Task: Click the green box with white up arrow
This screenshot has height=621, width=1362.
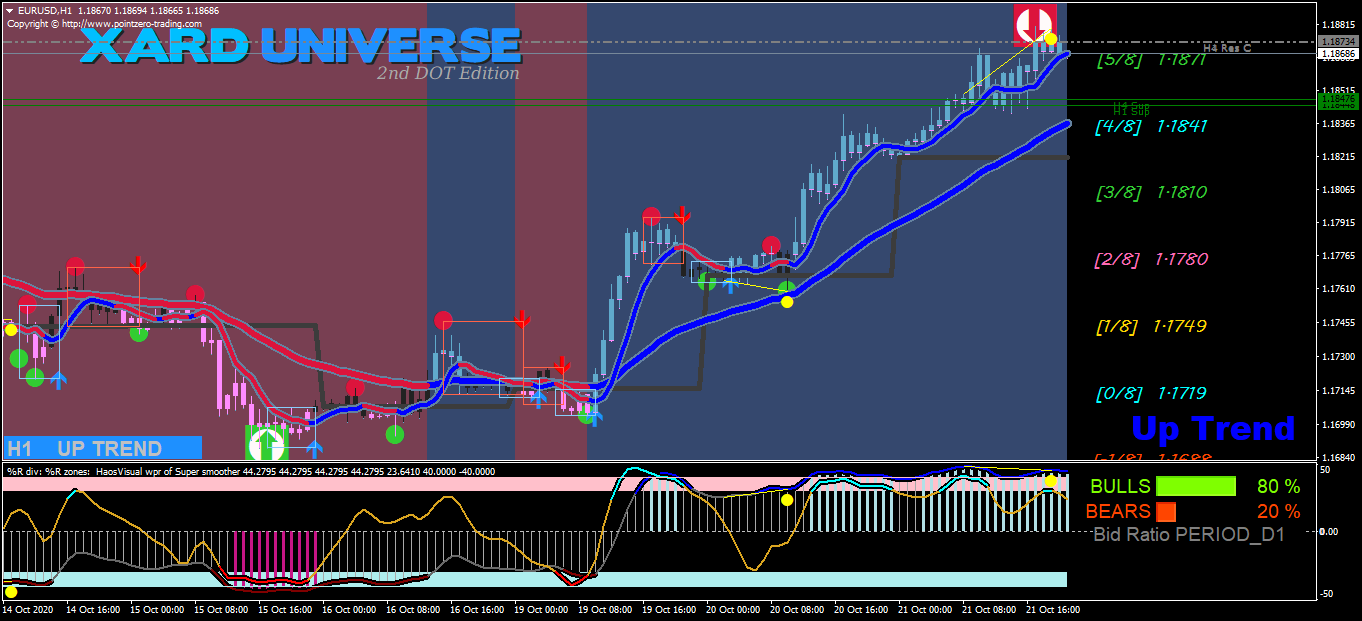Action: [x=267, y=443]
